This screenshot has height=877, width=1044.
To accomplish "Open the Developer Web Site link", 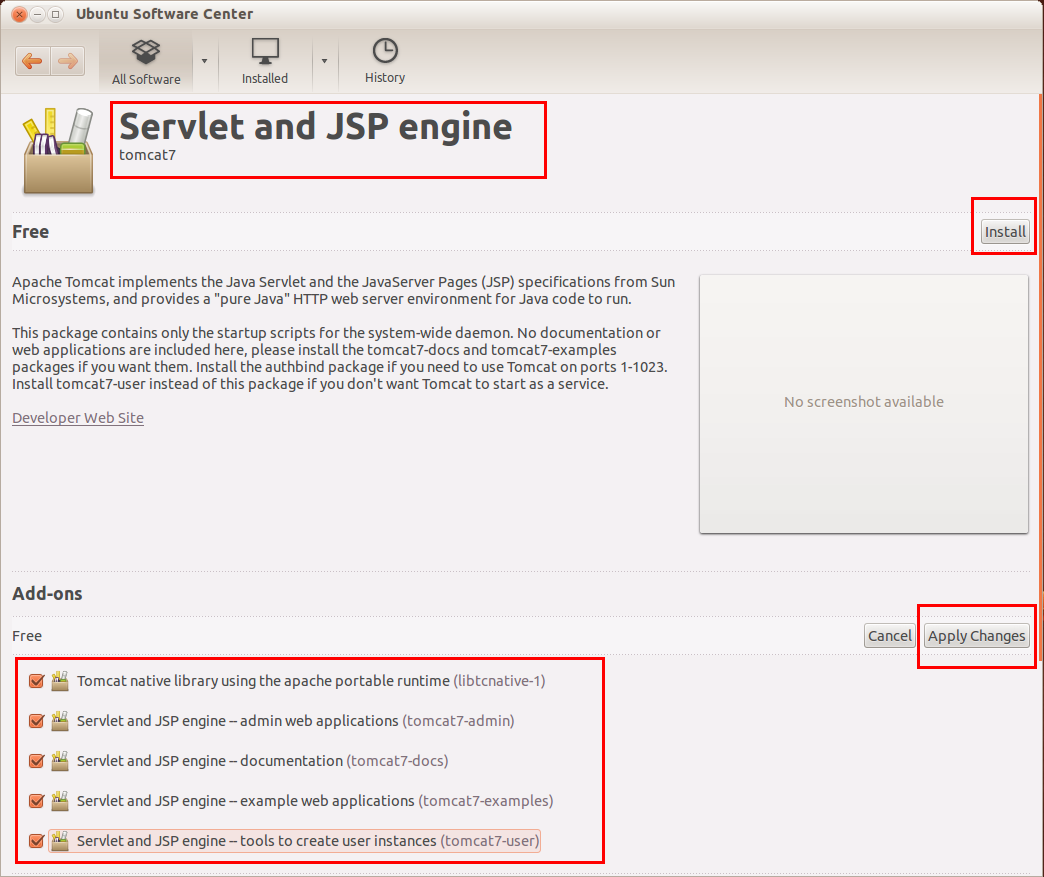I will pos(78,418).
